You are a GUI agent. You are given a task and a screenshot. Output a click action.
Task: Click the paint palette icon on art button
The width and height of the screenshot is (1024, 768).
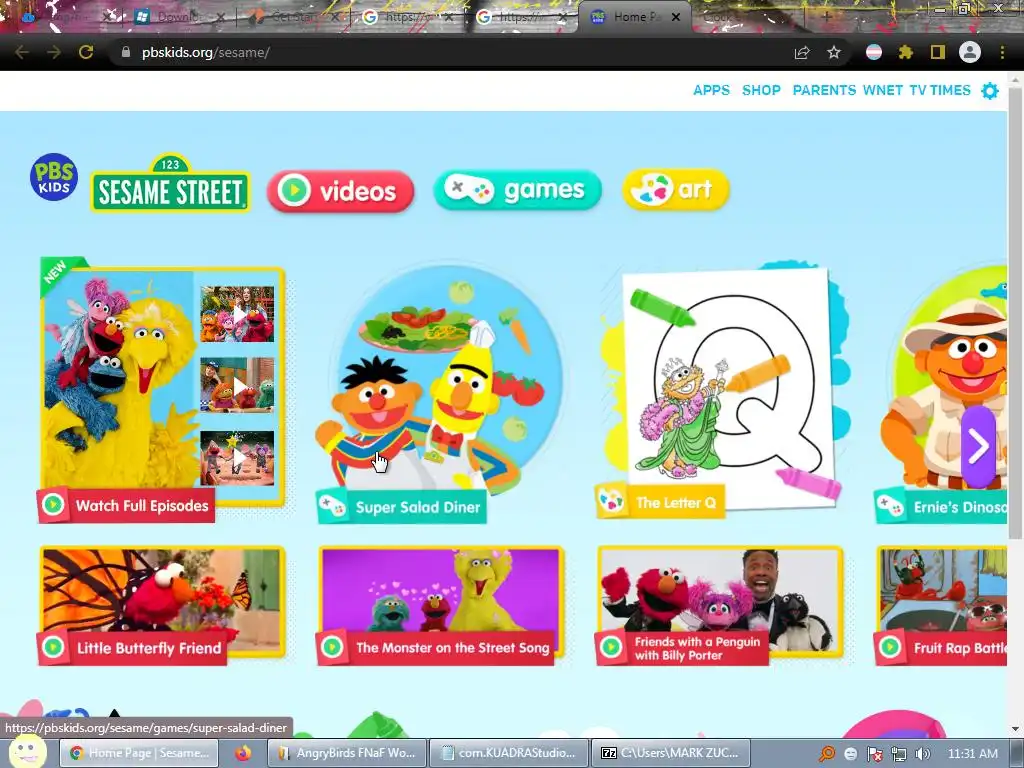tap(651, 189)
